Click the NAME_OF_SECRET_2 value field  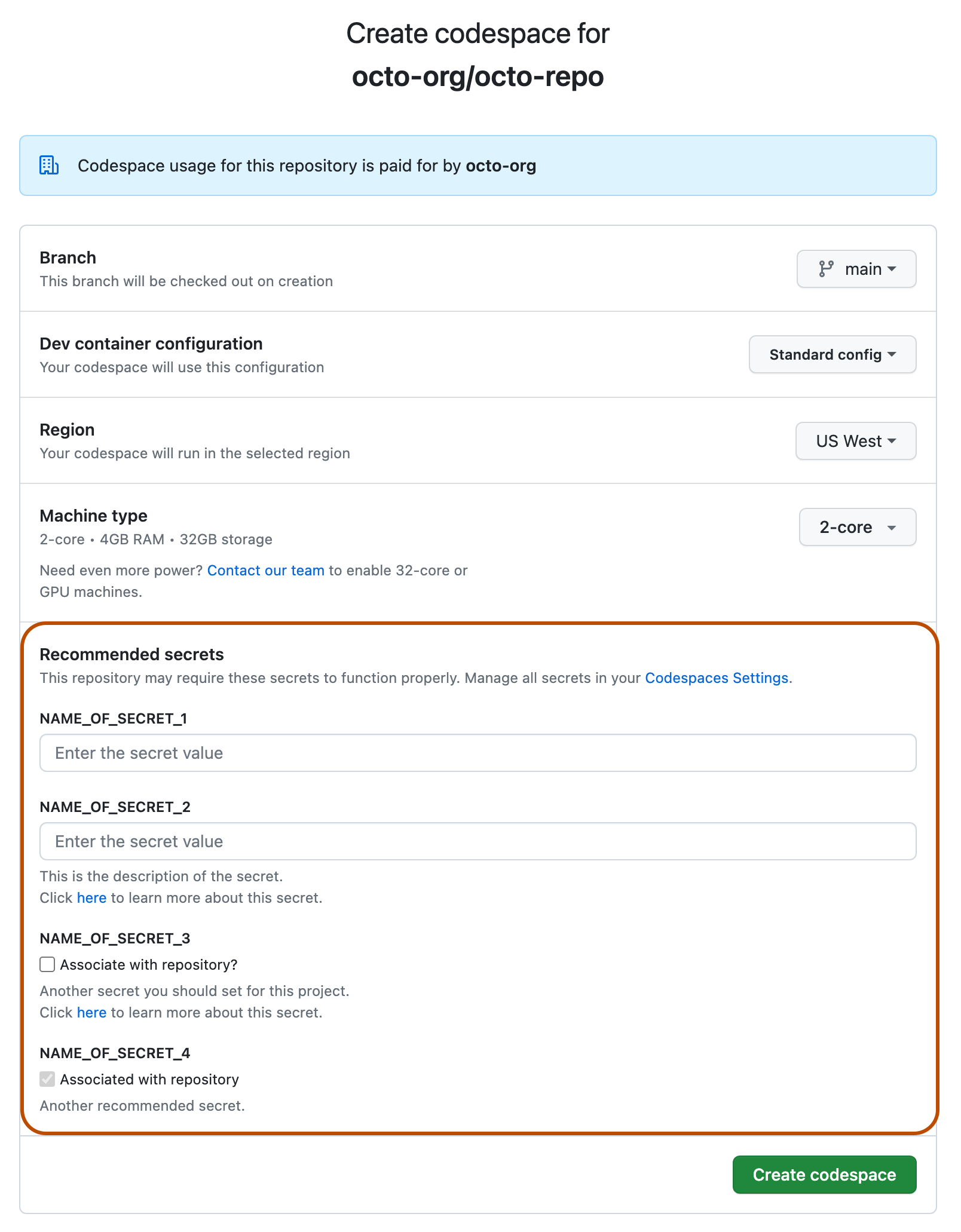[x=478, y=841]
